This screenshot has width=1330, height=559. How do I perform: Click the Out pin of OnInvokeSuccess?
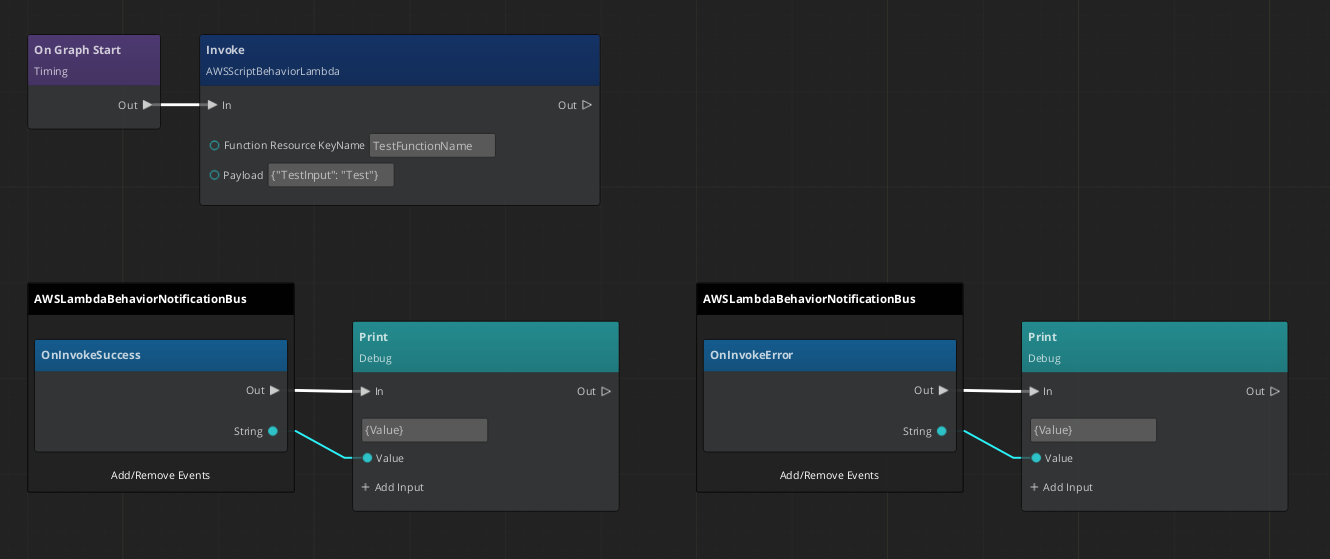click(x=274, y=391)
